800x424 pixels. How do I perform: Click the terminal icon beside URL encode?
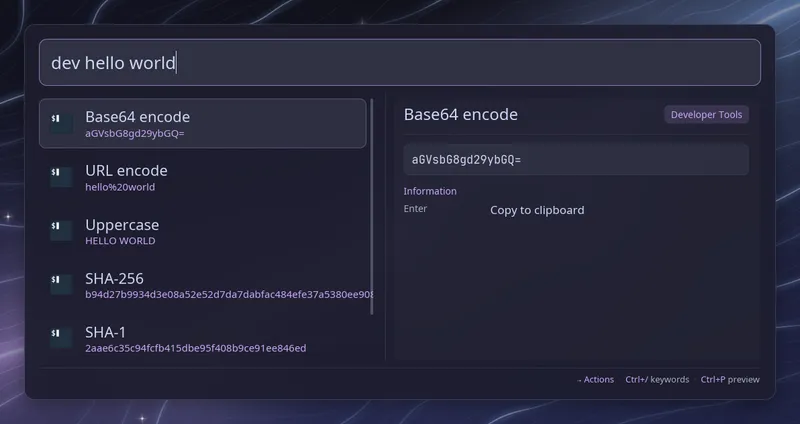61,177
